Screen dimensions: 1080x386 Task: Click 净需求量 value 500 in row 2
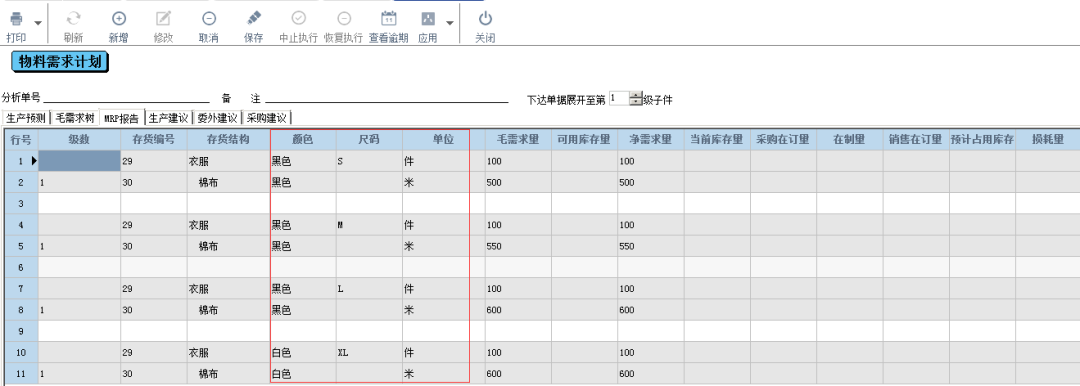click(x=650, y=183)
